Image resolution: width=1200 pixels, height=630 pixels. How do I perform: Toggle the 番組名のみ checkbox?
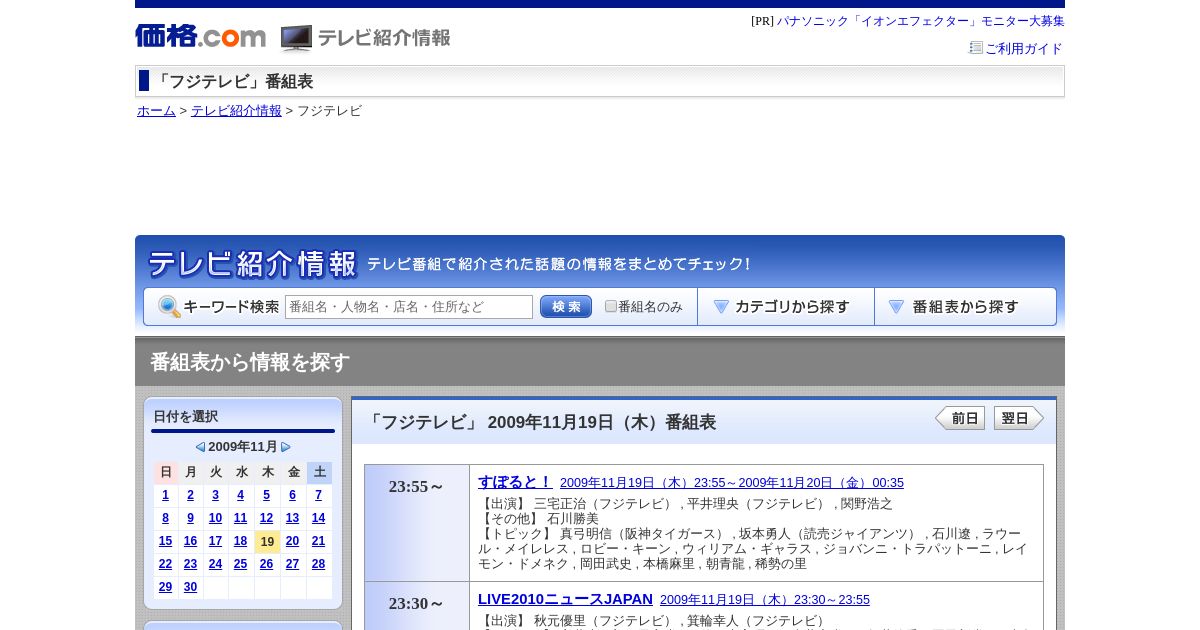coord(611,306)
